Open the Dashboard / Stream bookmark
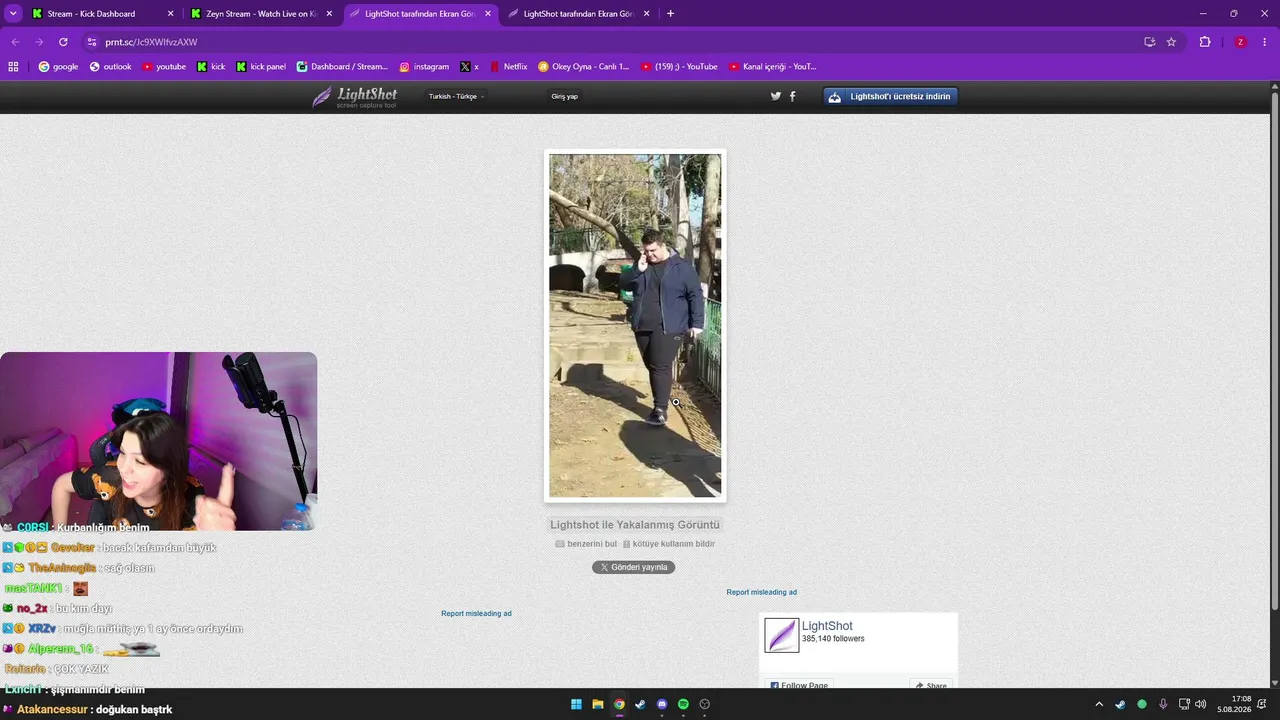 pos(342,67)
